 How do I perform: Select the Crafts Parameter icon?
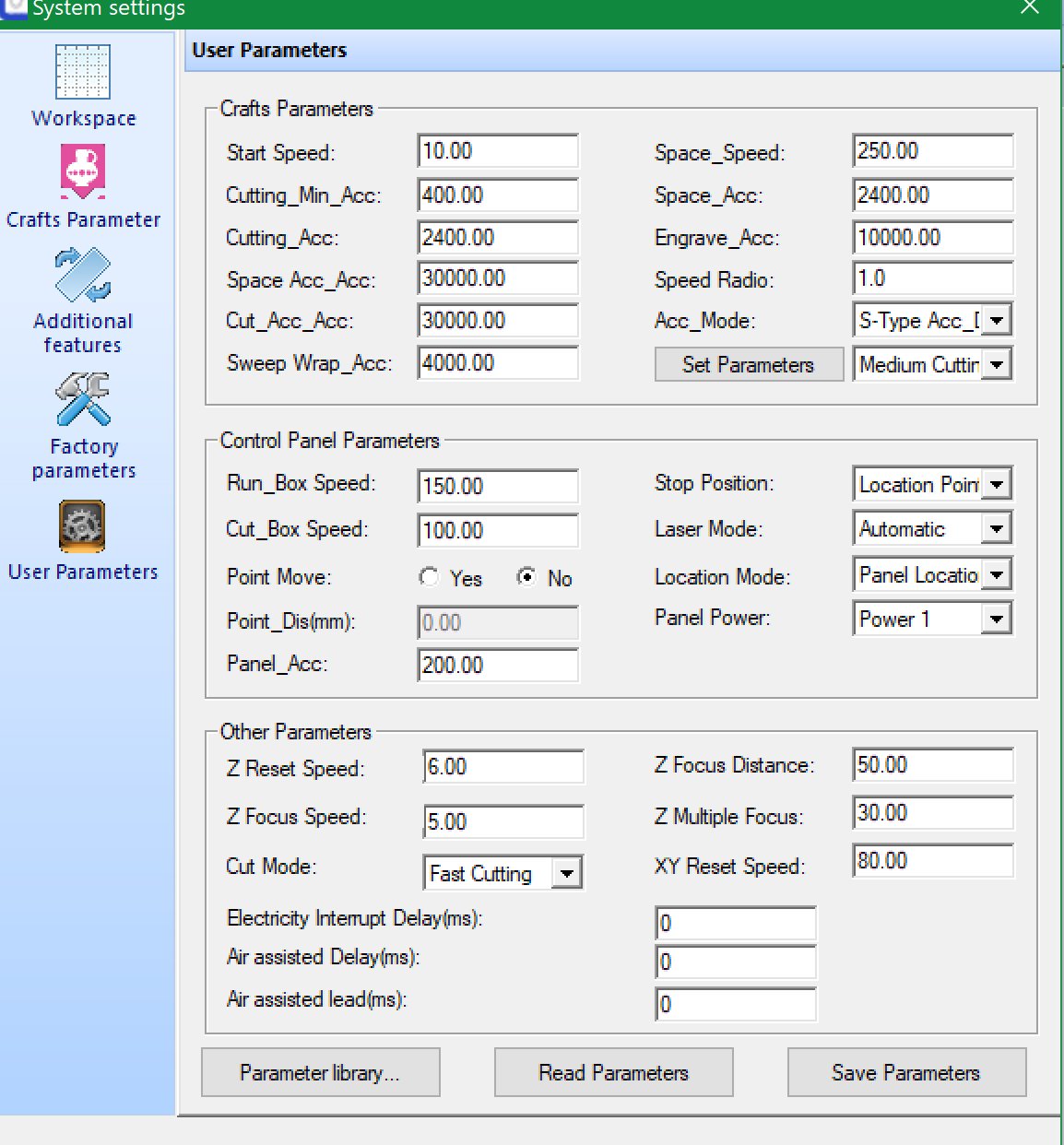83,171
